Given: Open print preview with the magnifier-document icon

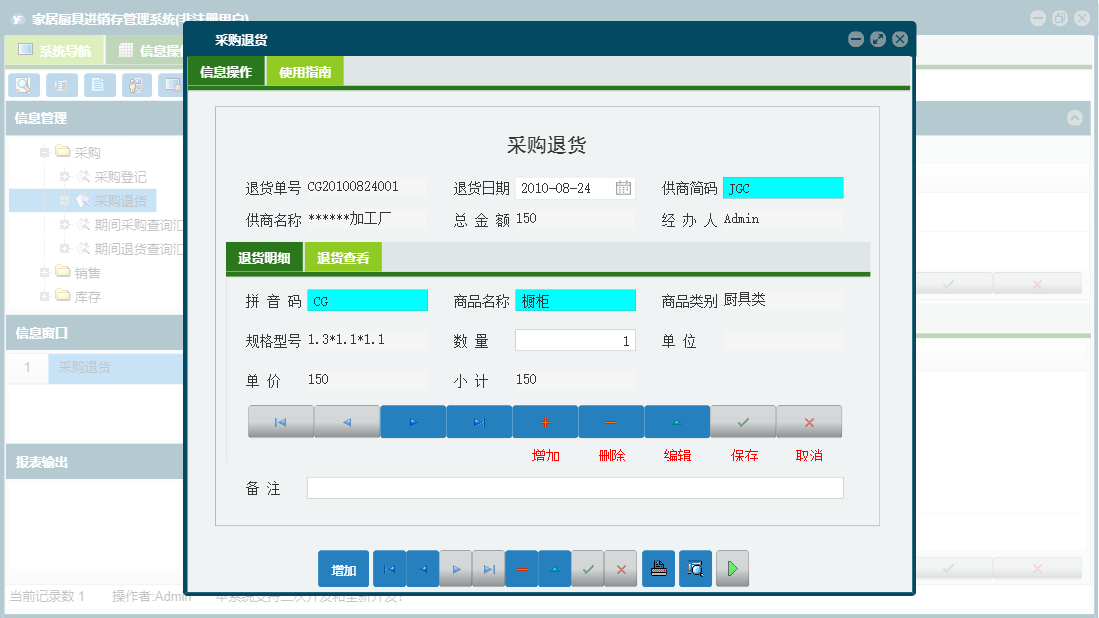Looking at the screenshot, I should [695, 568].
